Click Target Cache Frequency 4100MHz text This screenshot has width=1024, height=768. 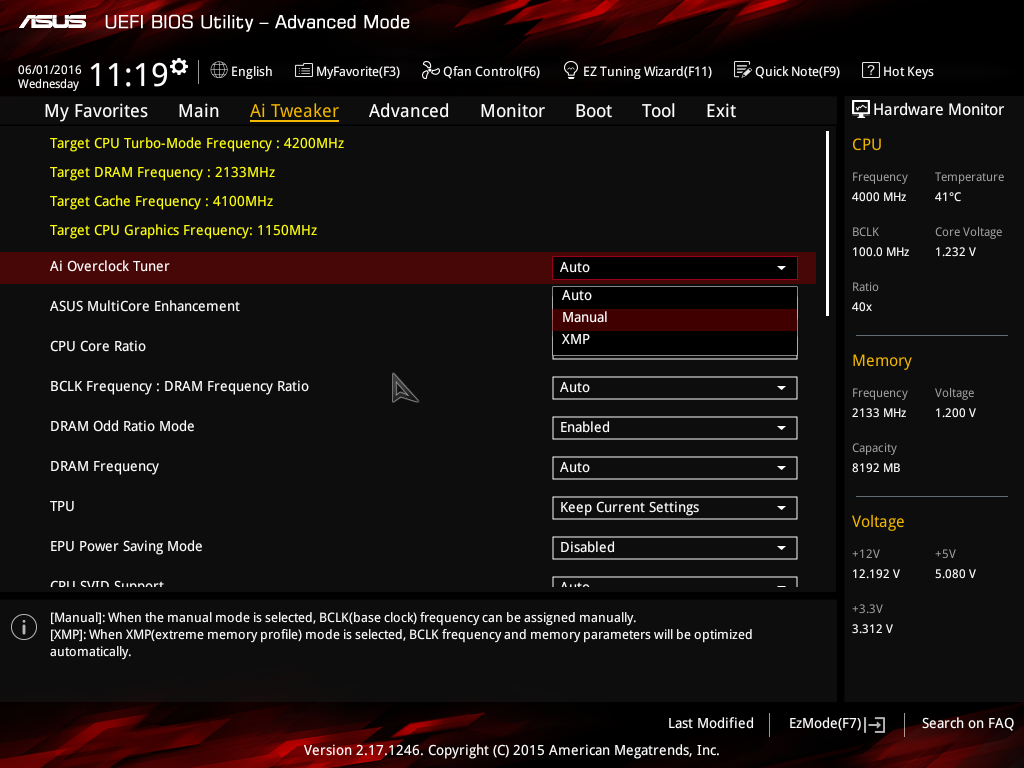[161, 201]
